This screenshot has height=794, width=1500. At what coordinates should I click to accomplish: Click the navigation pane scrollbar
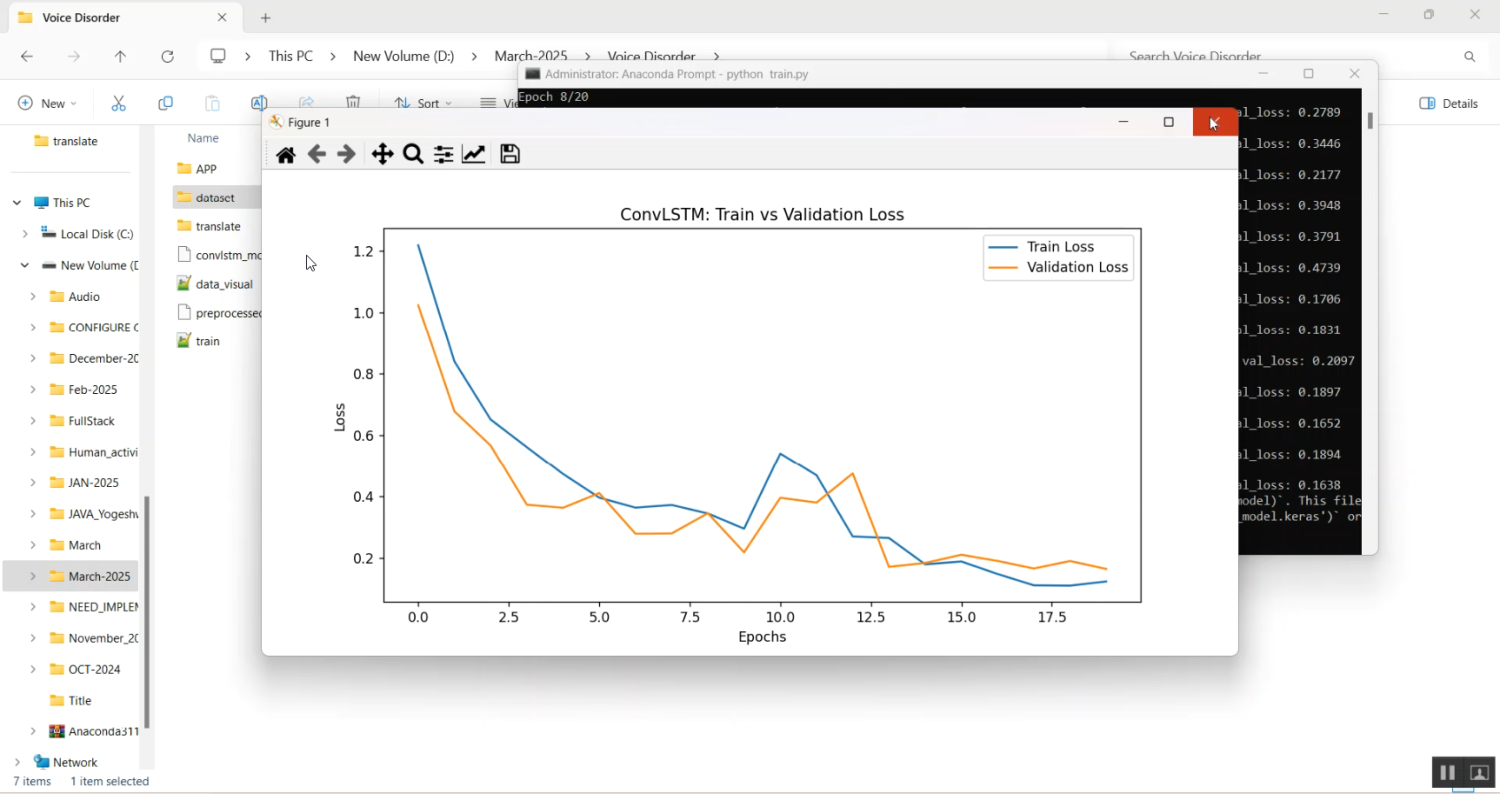(147, 612)
